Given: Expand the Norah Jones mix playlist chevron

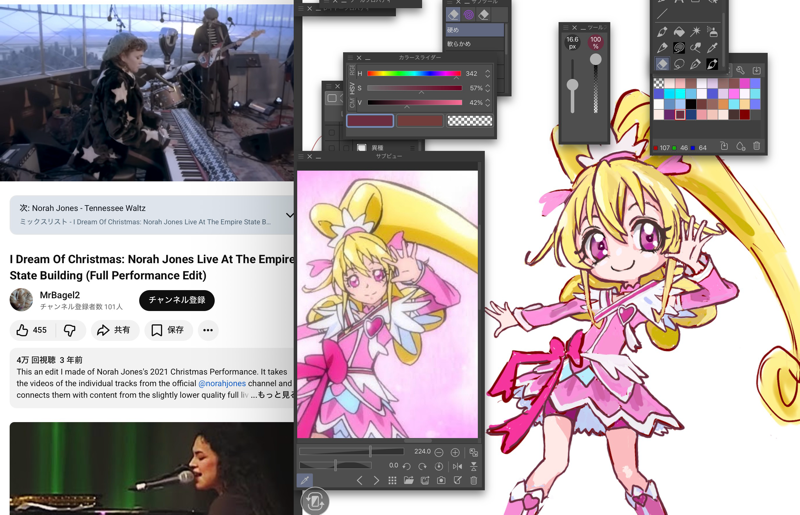Looking at the screenshot, I should coord(290,215).
